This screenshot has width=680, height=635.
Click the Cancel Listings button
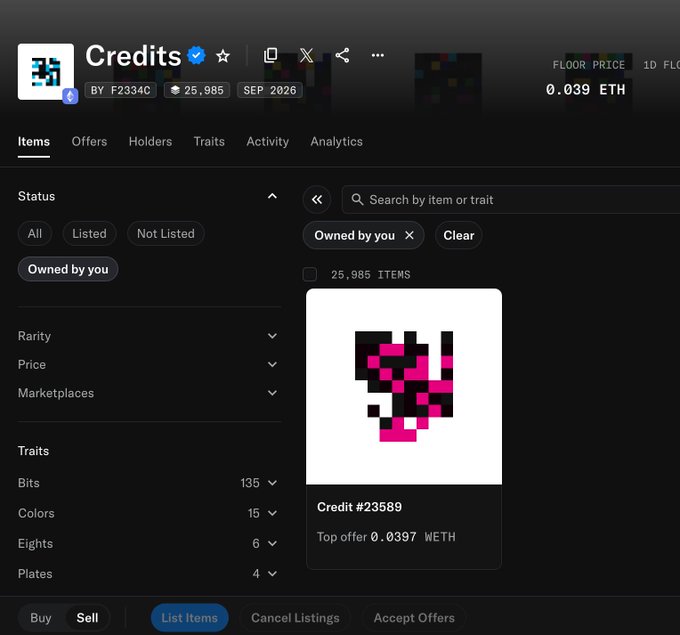click(x=295, y=618)
